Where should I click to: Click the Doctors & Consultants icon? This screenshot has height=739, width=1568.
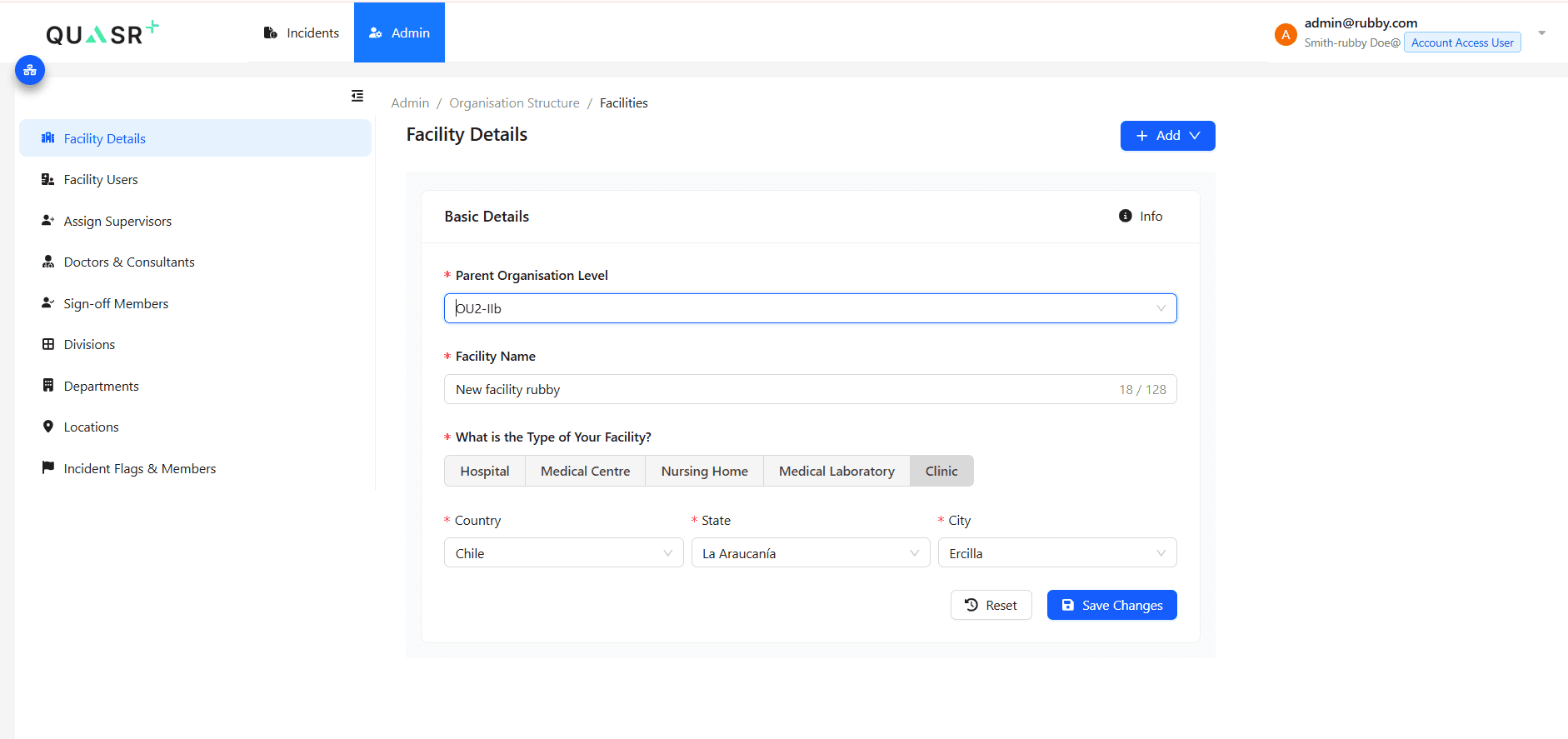tap(48, 262)
